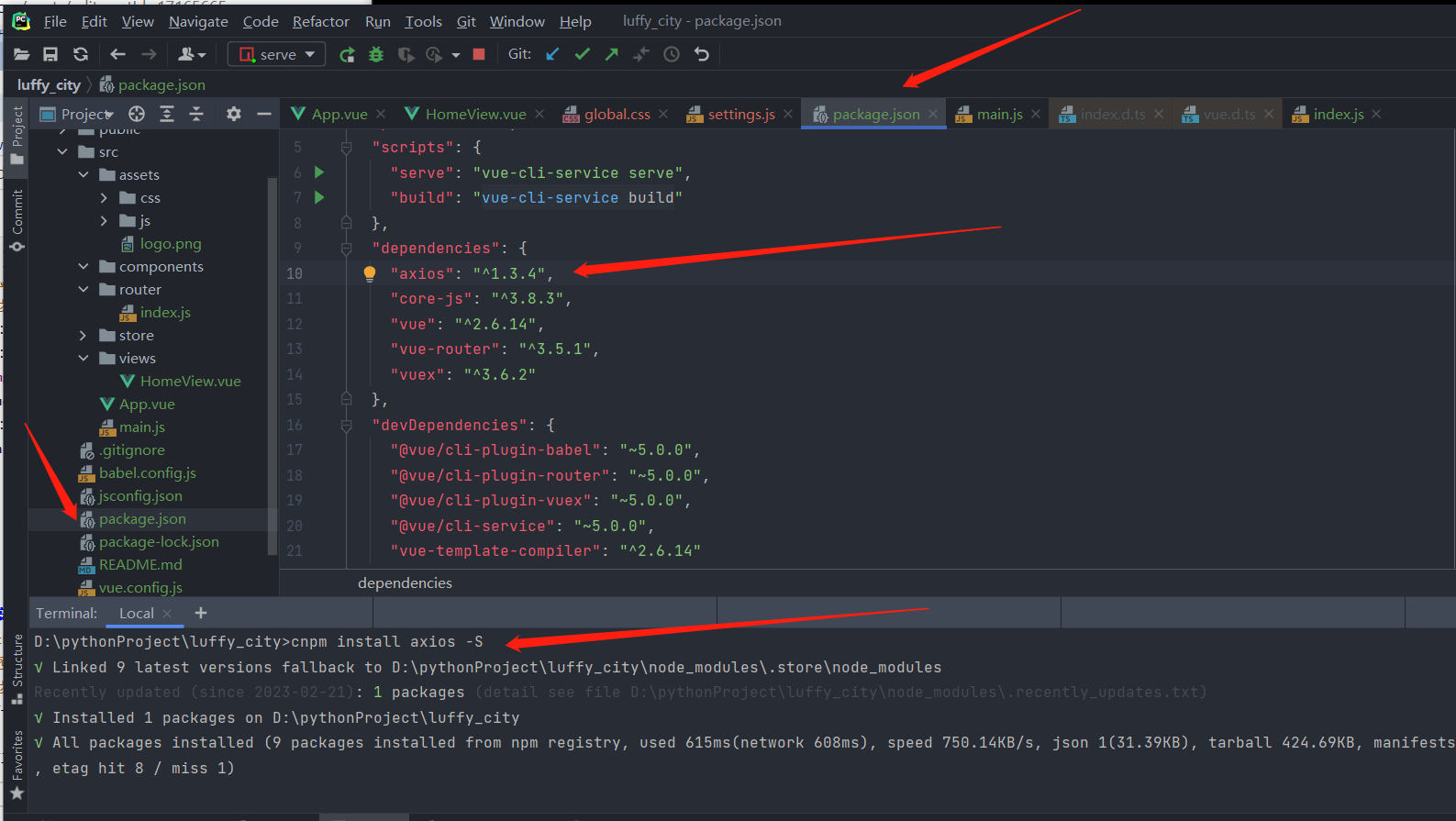
Task: Switch to the settings.js editor tab
Action: point(741,114)
